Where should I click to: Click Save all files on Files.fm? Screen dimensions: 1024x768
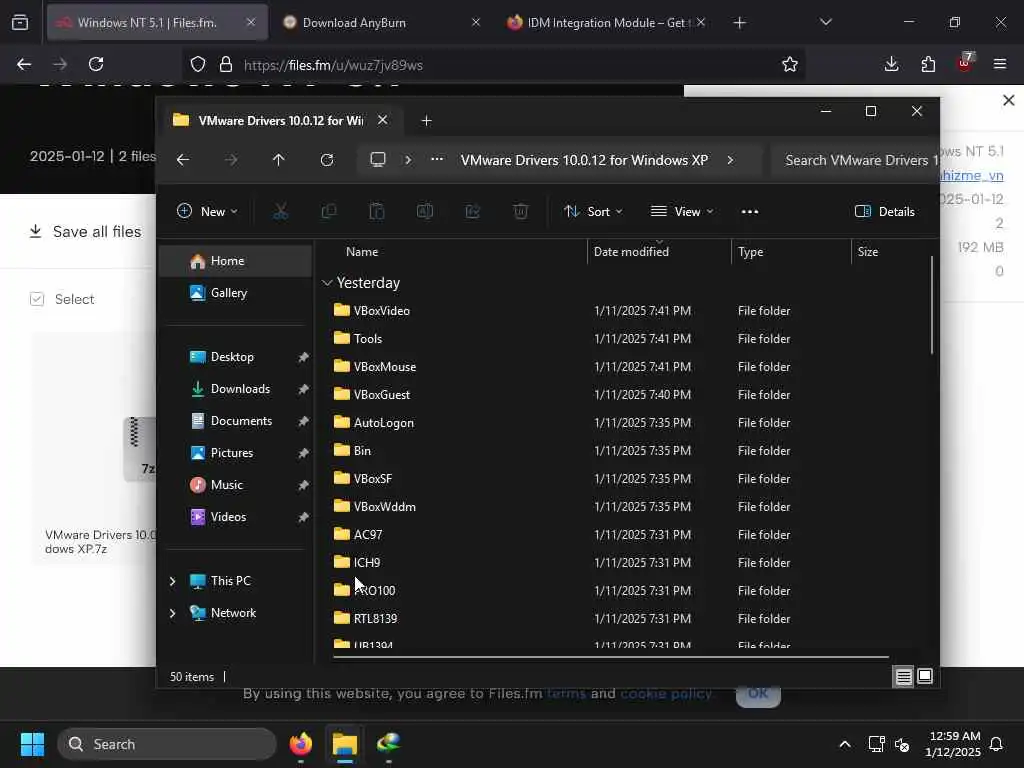point(86,232)
